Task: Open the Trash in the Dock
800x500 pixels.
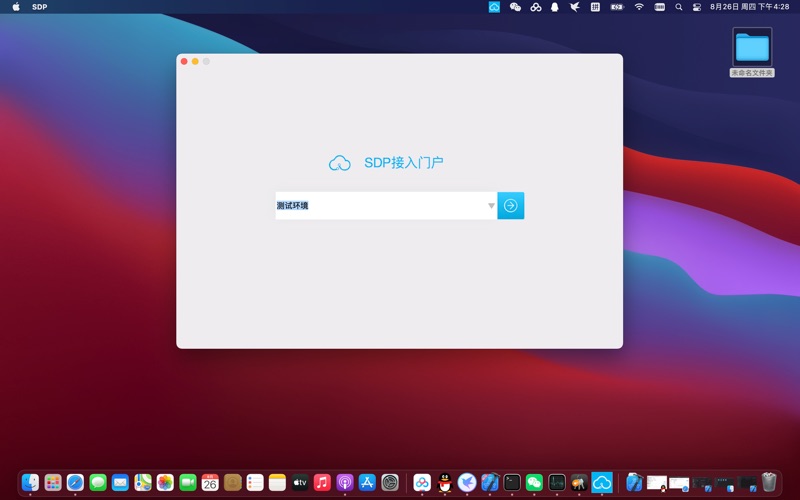Action: (769, 482)
